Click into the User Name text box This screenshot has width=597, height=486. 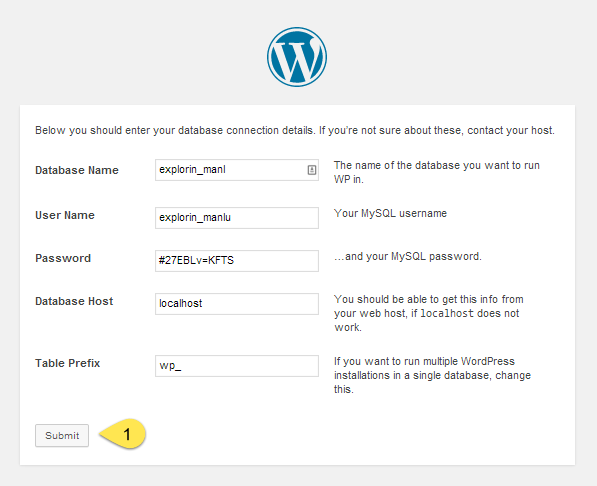click(237, 218)
